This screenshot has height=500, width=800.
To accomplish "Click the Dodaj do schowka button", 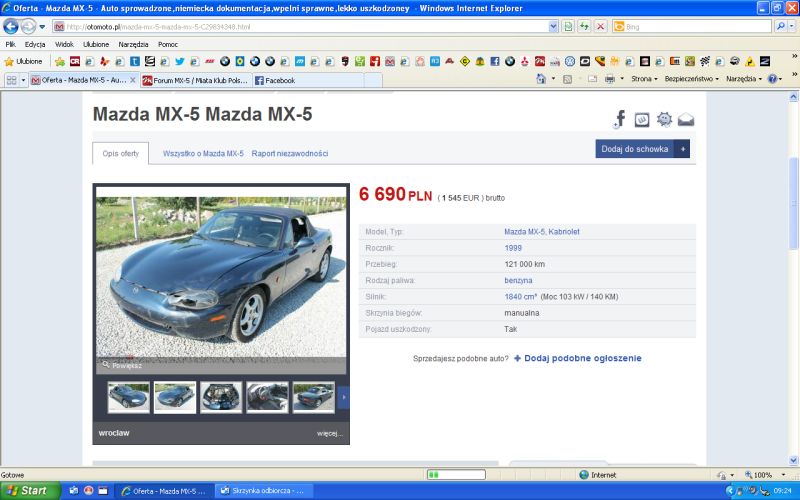I will [634, 149].
